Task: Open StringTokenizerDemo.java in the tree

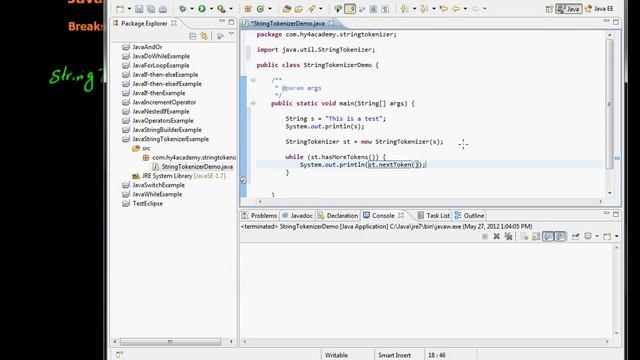Action: [x=193, y=167]
